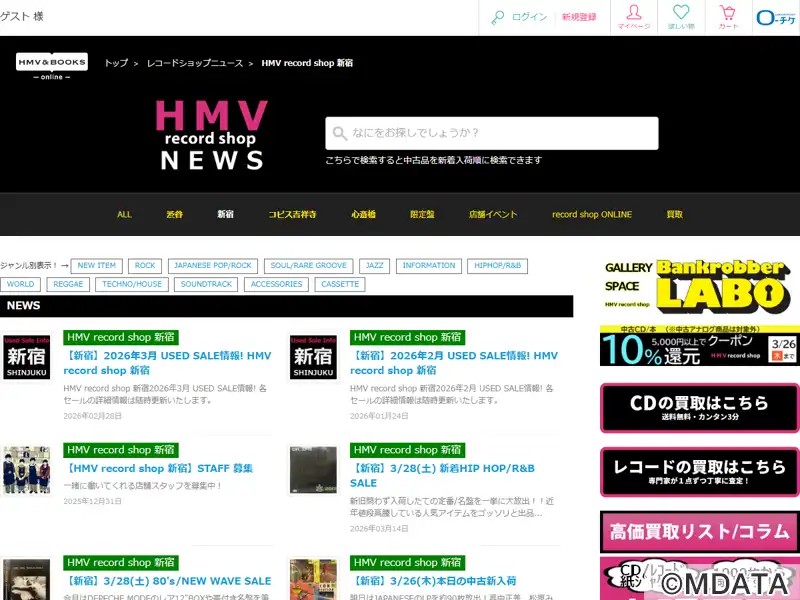Select the 渋谷 nav tab
Viewport: 800px width, 600px height.
(x=174, y=214)
